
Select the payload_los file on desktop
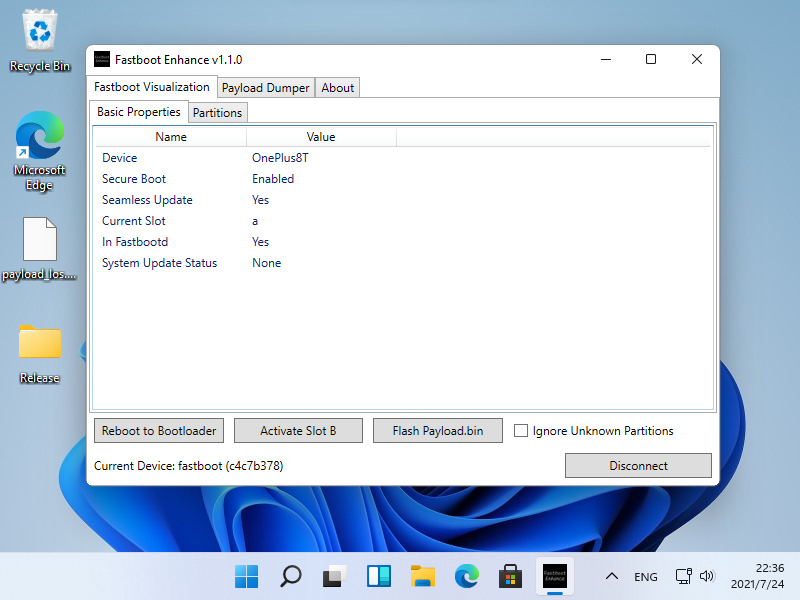tap(40, 249)
